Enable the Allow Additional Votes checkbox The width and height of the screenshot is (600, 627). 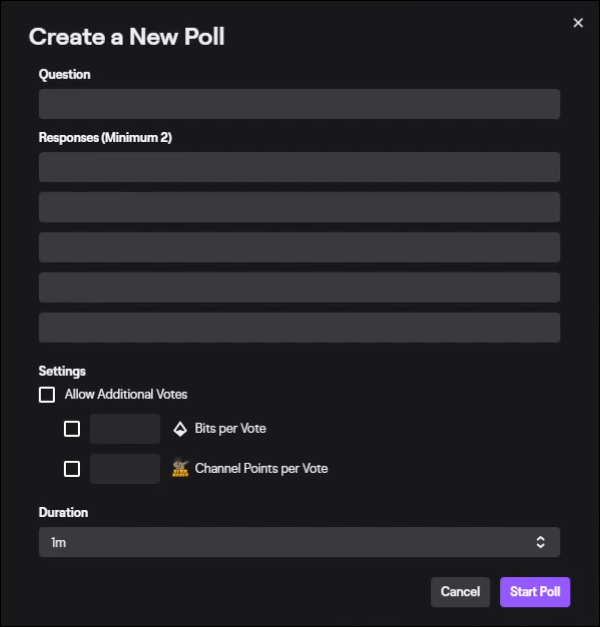coord(47,395)
